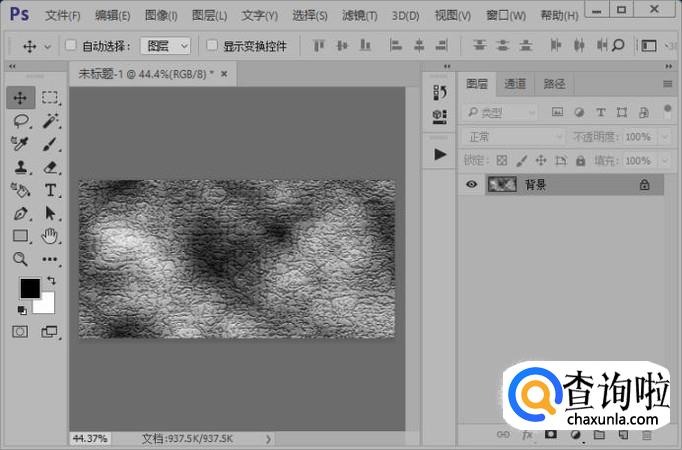Toggle shape layer filter
The height and width of the screenshot is (450, 682).
tap(622, 112)
